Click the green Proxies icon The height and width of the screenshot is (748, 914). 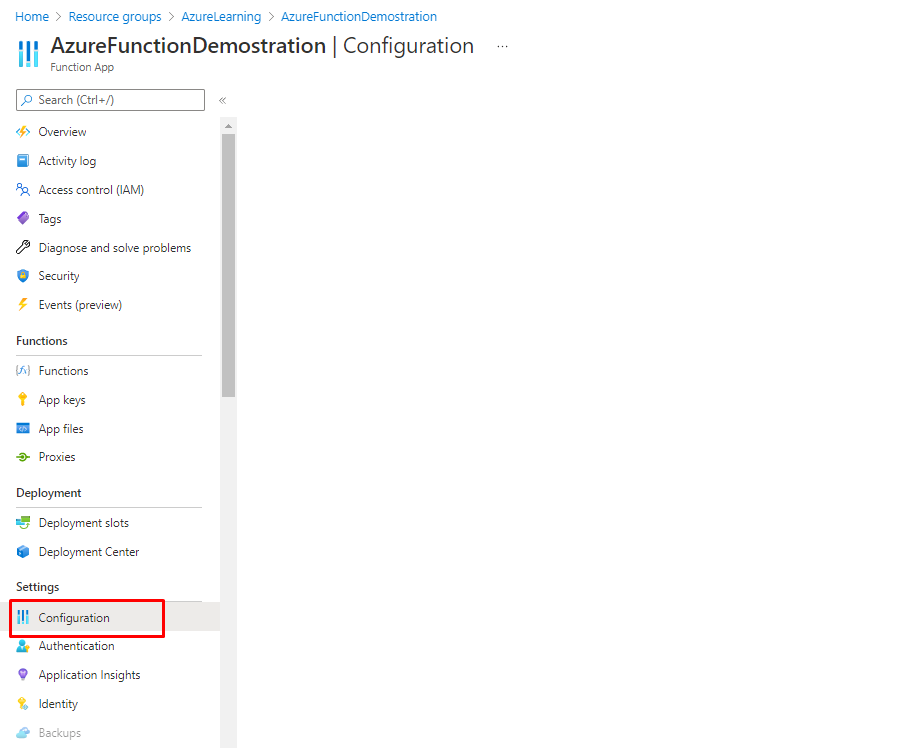(23, 457)
